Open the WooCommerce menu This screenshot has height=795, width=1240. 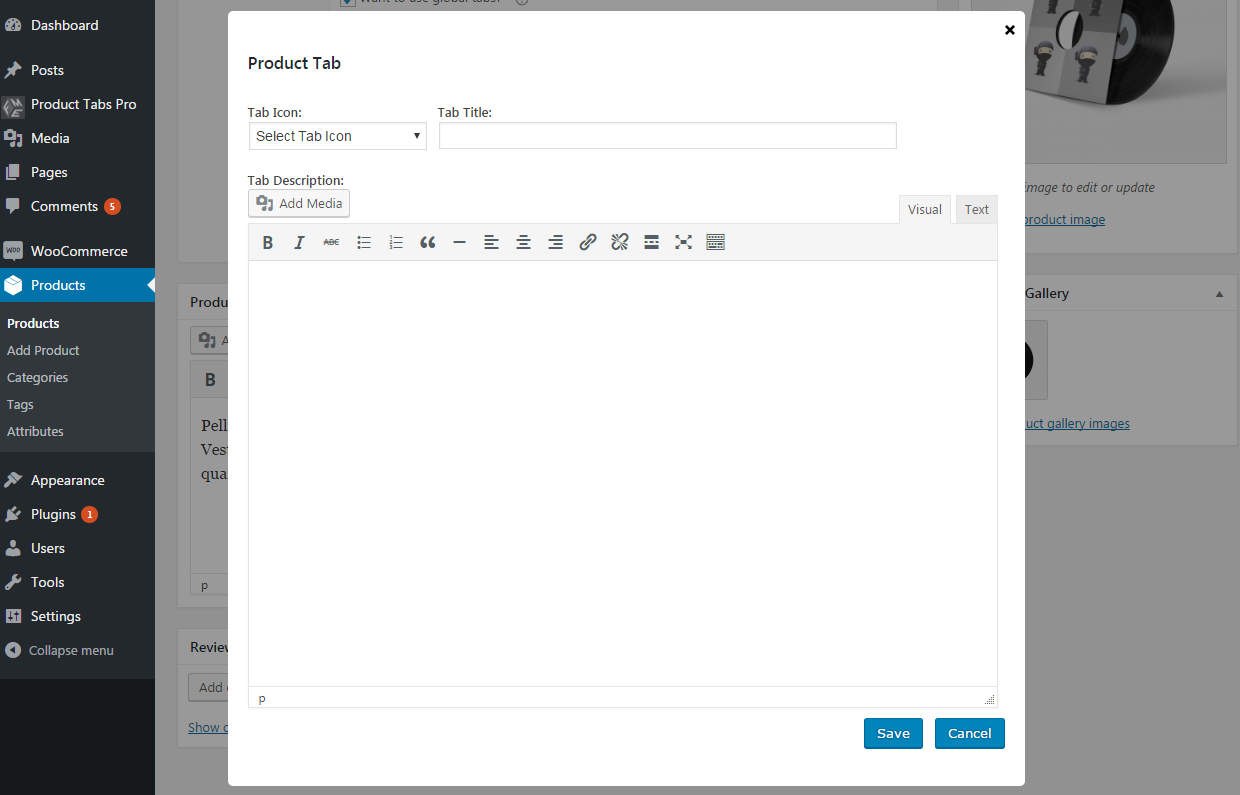77,251
